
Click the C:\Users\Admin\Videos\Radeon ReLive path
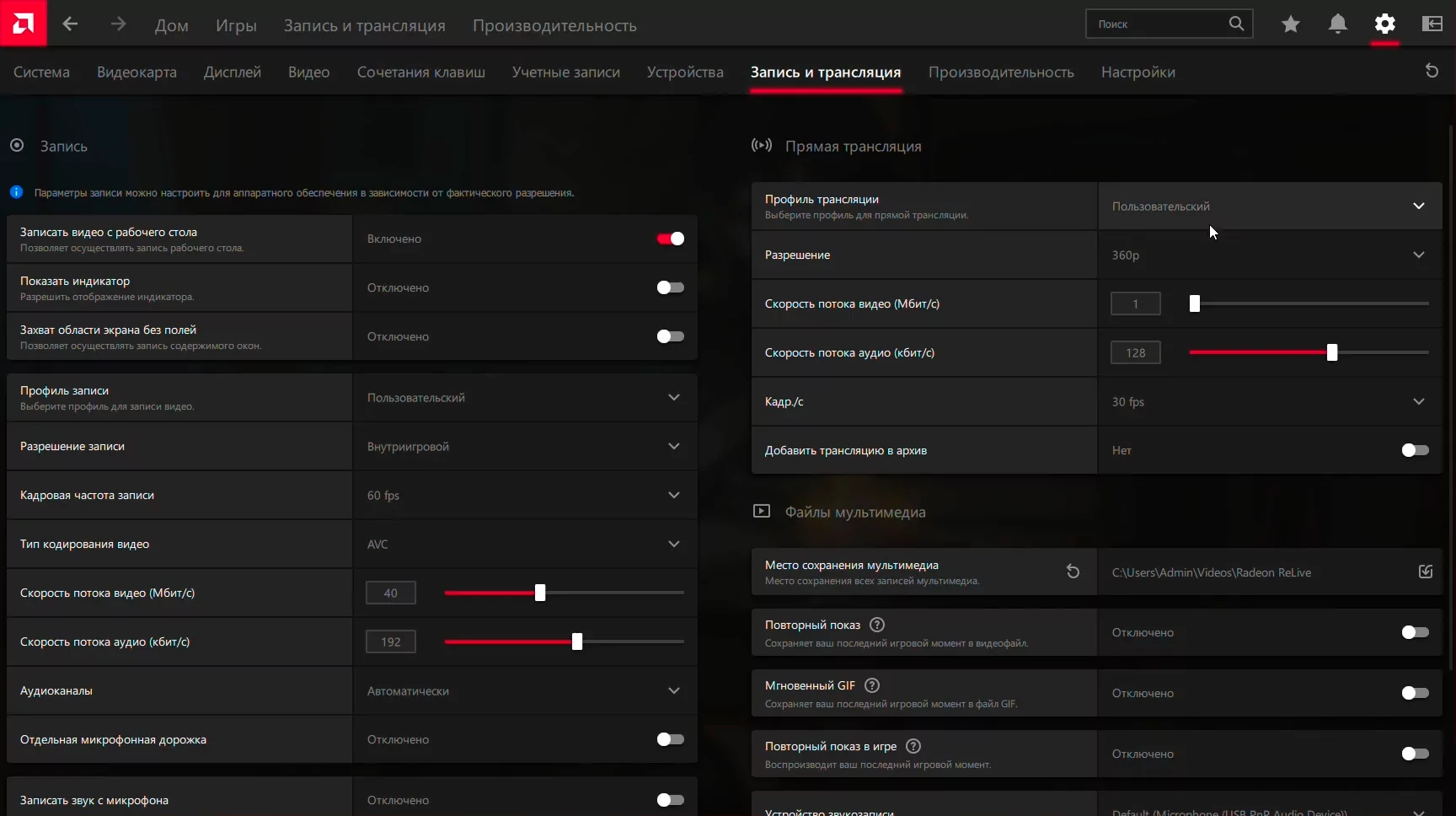coord(1212,572)
